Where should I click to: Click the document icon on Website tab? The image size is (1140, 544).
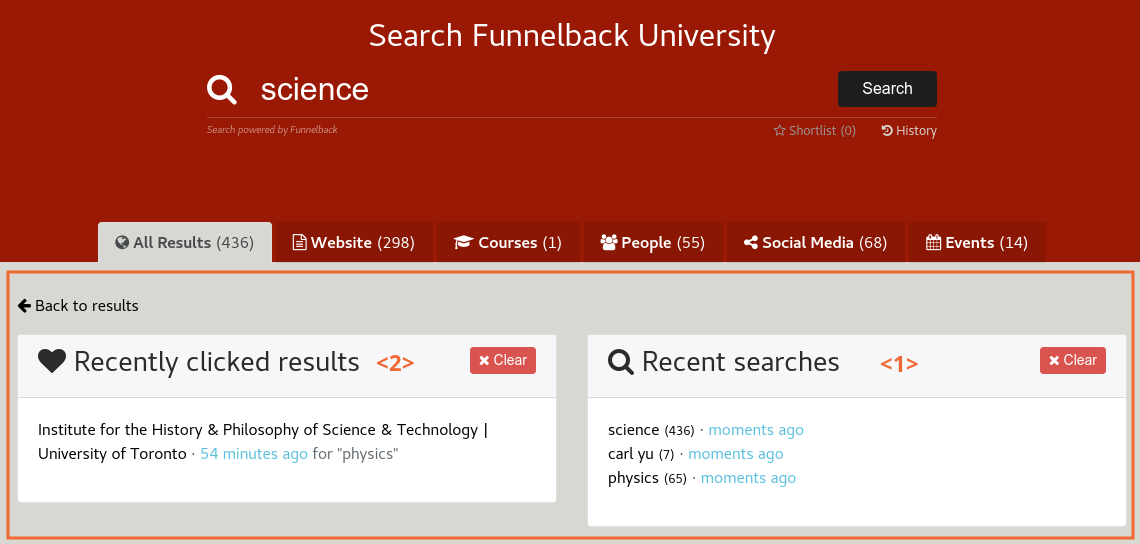pyautogui.click(x=299, y=242)
